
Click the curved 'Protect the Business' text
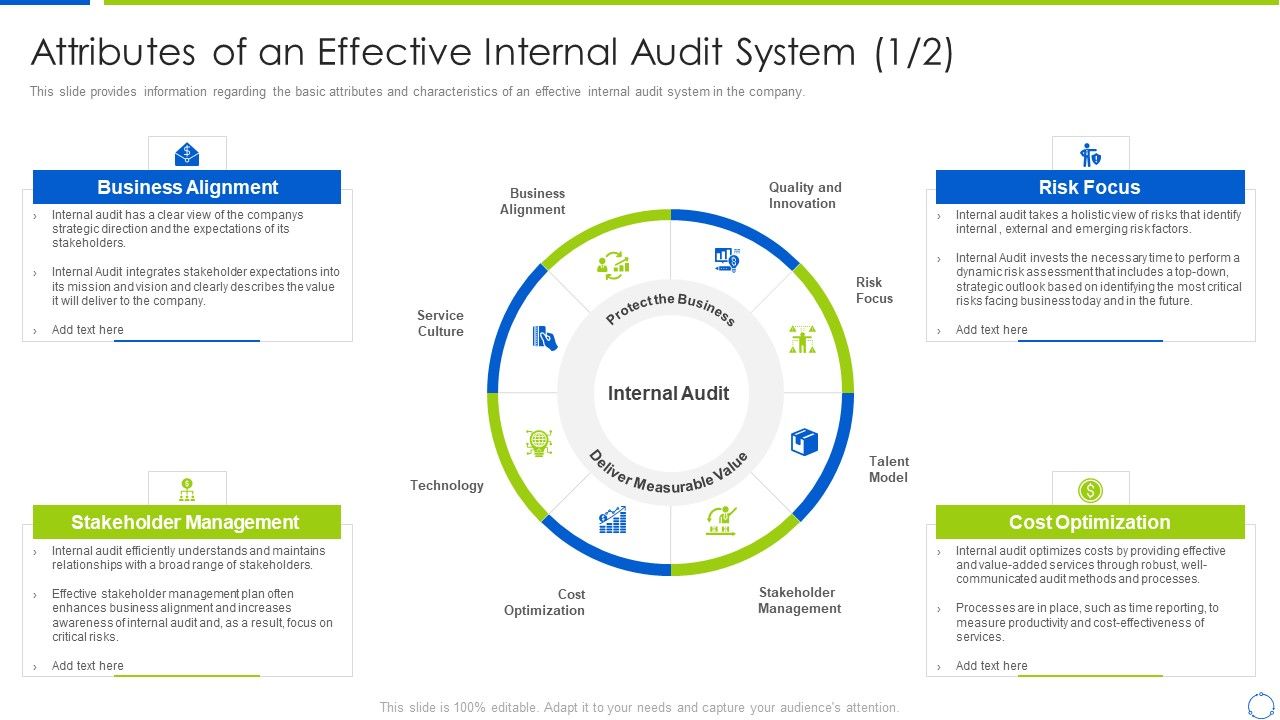(670, 309)
